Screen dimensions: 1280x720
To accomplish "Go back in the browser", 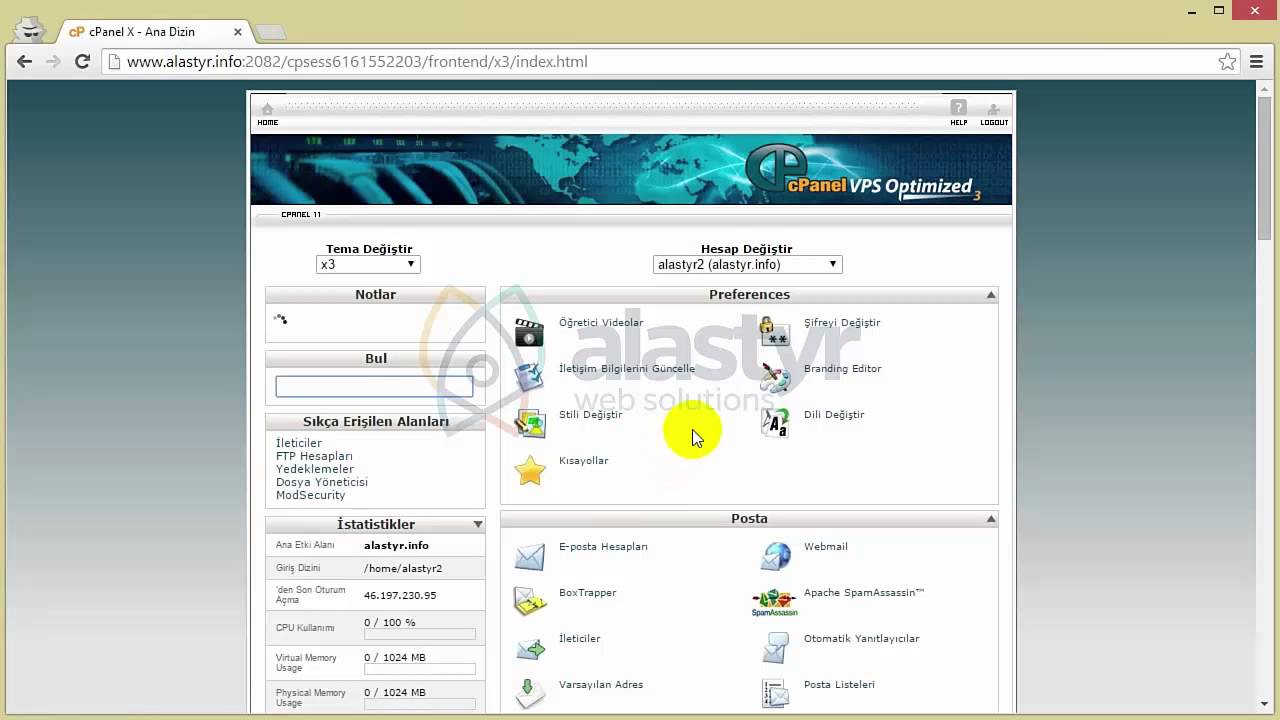I will [25, 62].
